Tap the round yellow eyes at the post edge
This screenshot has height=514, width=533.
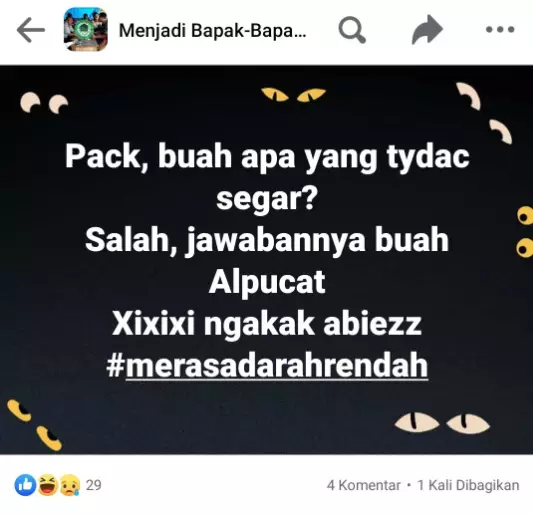click(x=525, y=232)
